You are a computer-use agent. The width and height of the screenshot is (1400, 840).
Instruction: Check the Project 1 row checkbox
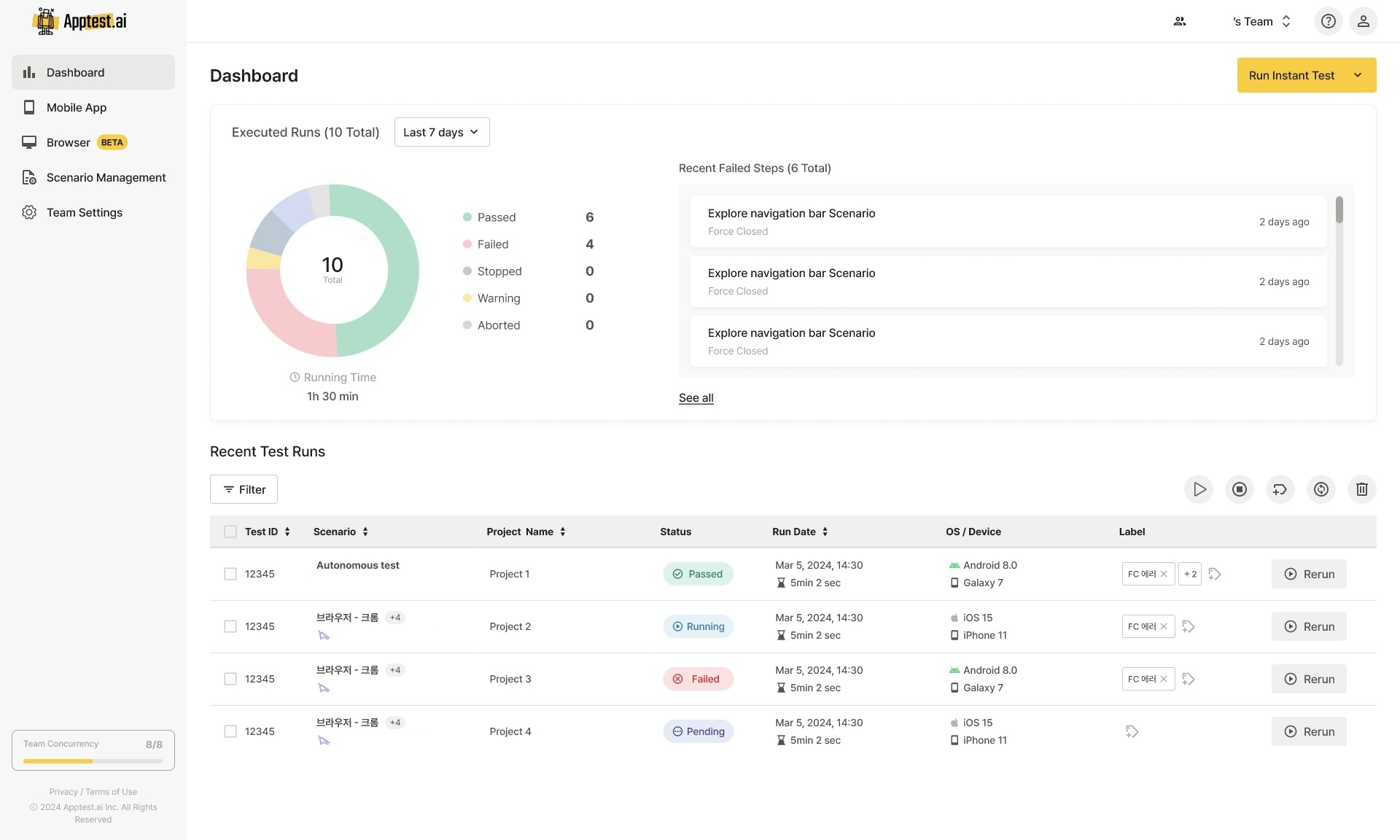230,574
